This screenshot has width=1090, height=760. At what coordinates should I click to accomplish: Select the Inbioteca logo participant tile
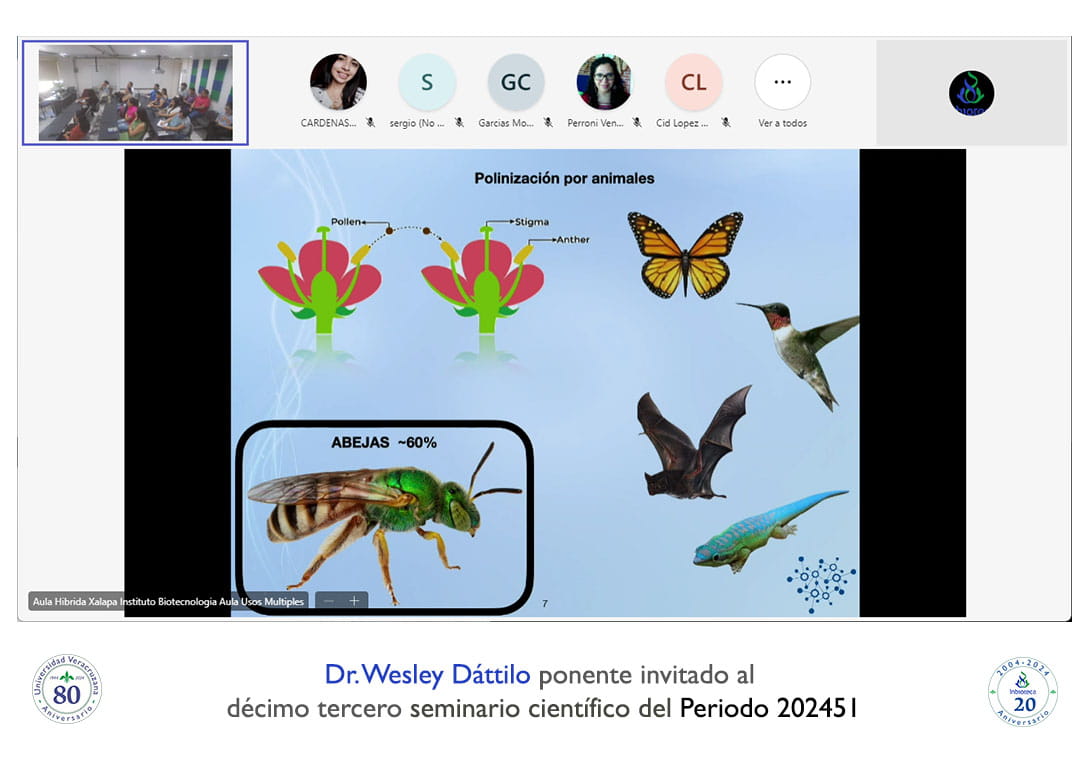pyautogui.click(x=971, y=93)
